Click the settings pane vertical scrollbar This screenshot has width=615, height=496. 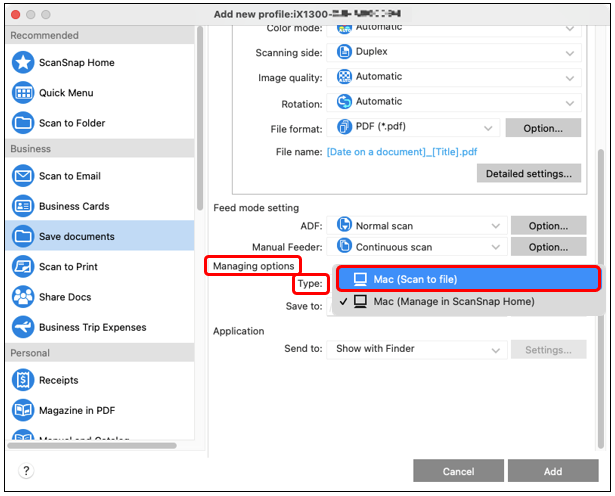point(600,298)
